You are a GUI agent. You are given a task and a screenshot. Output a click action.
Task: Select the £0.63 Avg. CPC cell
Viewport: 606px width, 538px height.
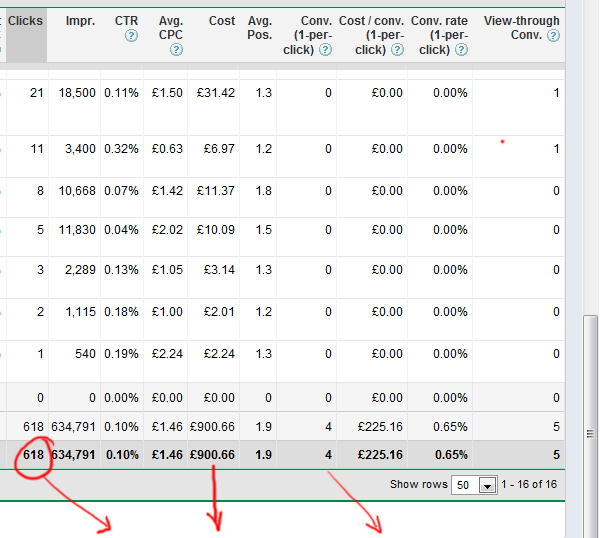pyautogui.click(x=167, y=149)
